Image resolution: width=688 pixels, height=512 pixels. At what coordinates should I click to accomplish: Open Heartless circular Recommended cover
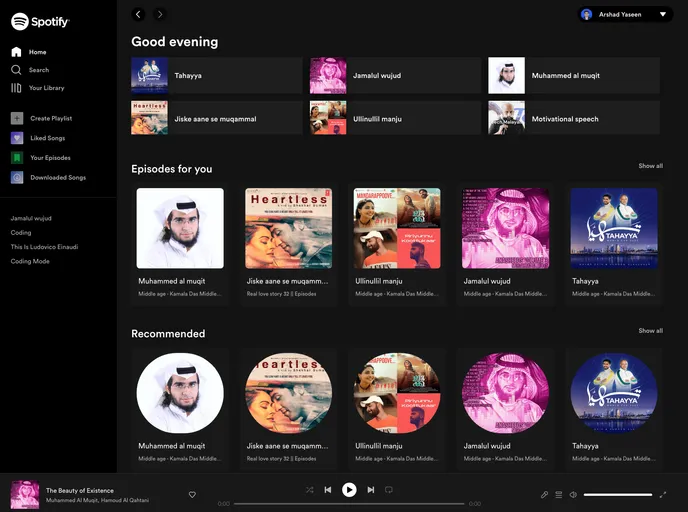click(288, 393)
